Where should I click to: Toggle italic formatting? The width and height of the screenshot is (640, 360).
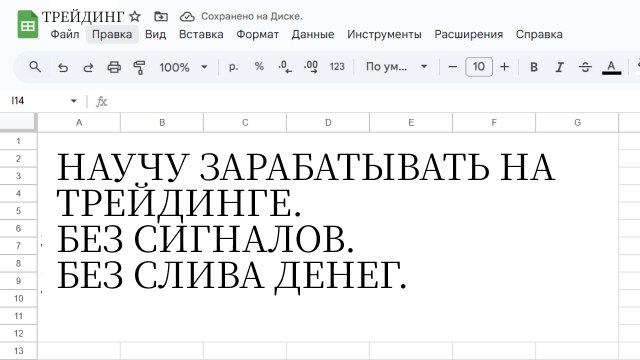click(559, 67)
